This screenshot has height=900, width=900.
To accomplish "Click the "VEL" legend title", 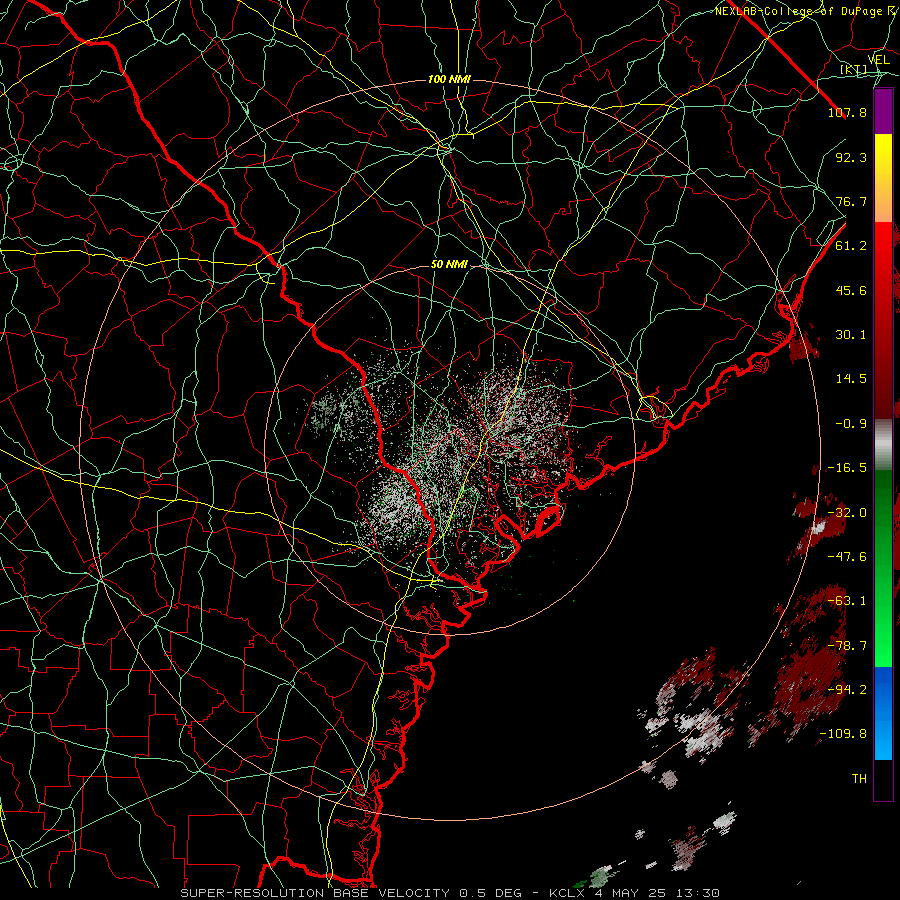I will pos(878,60).
